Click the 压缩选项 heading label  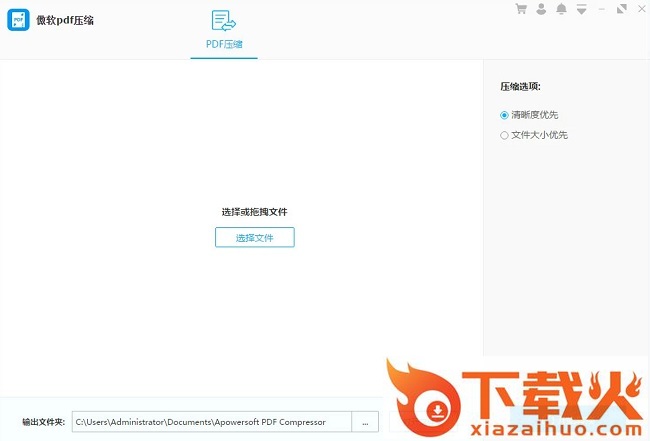click(x=520, y=87)
